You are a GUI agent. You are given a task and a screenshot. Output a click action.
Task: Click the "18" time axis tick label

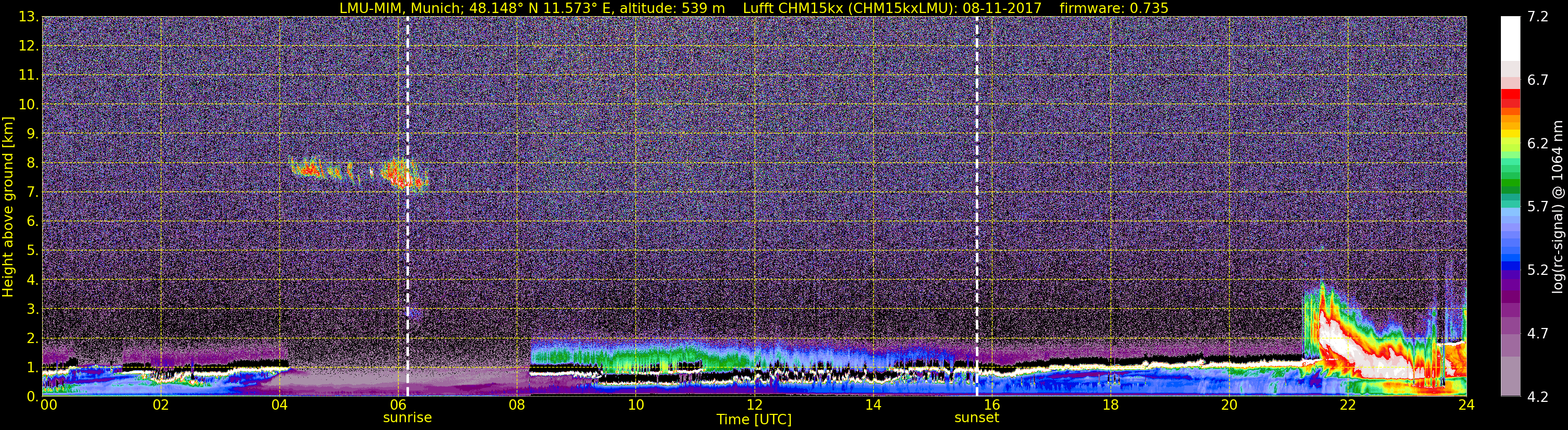[1110, 405]
